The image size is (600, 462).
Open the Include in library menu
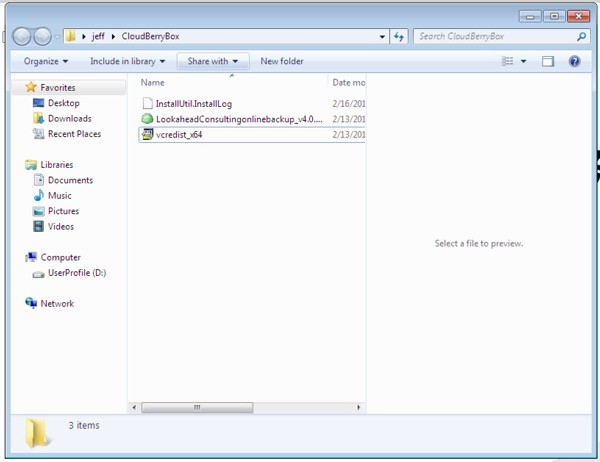pos(127,61)
